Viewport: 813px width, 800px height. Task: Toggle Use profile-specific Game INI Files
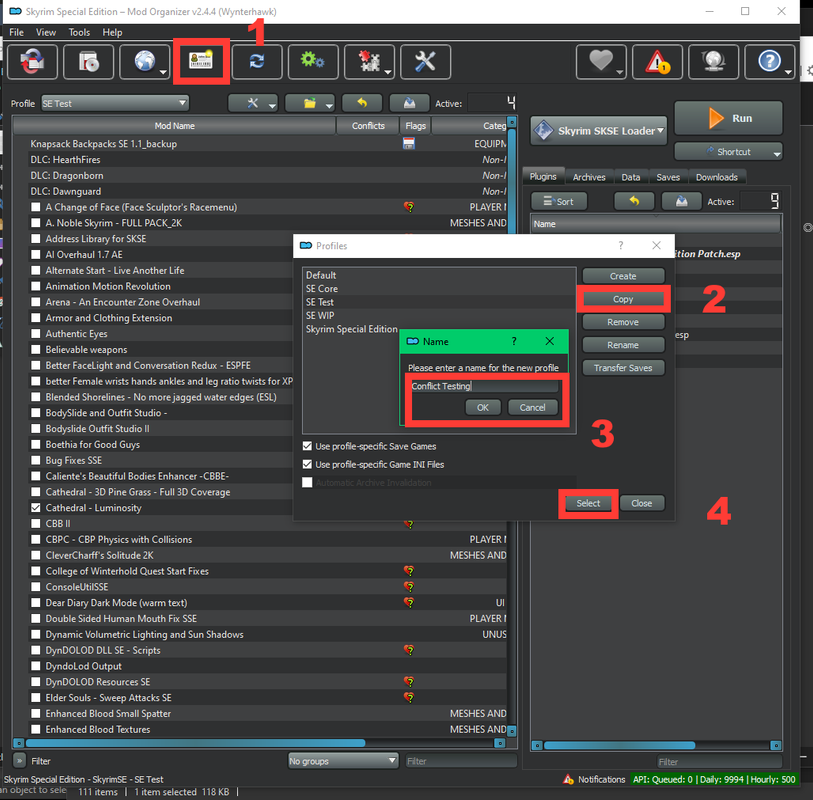pyautogui.click(x=307, y=464)
